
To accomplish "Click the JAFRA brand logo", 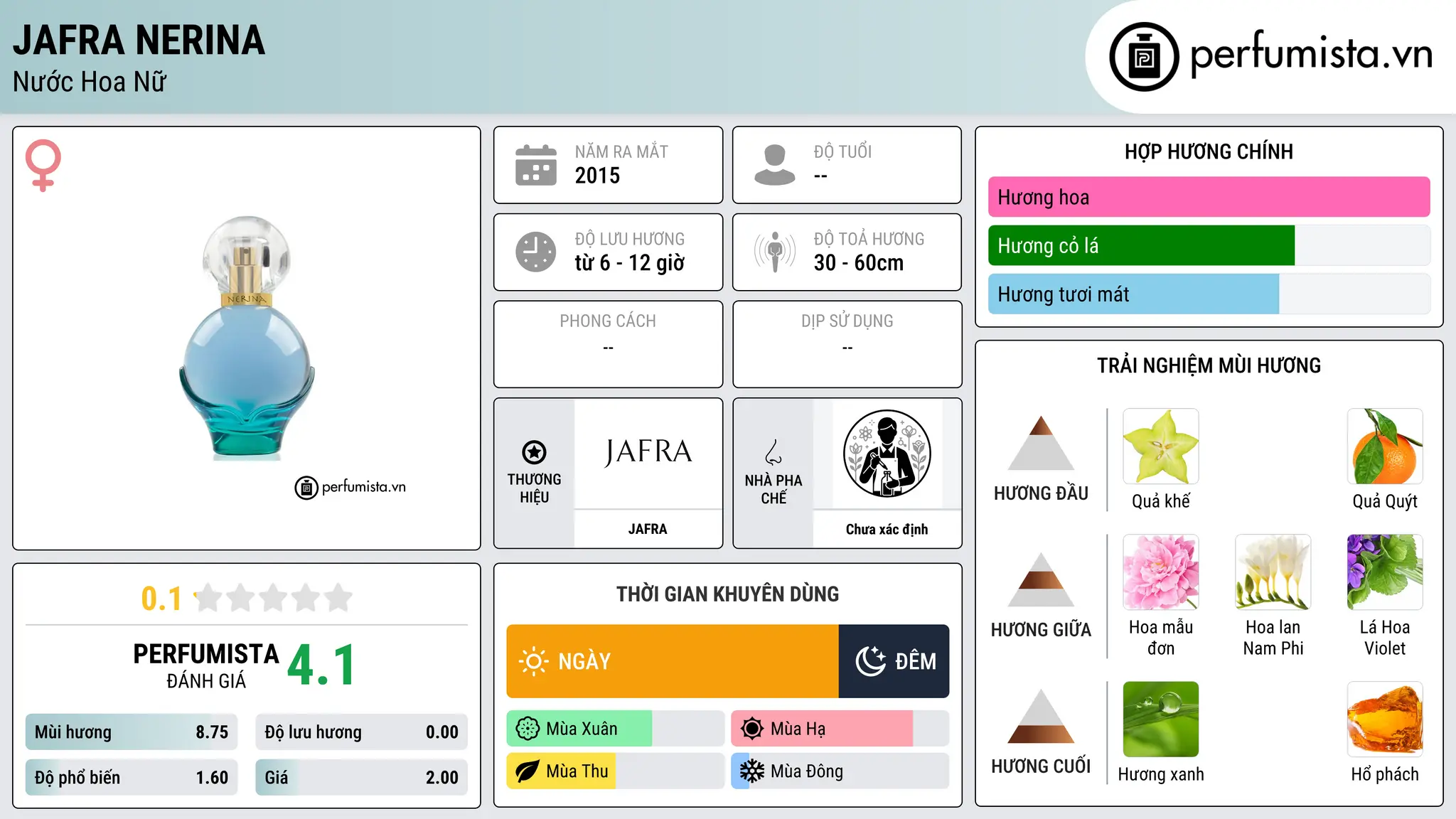I will tap(648, 452).
